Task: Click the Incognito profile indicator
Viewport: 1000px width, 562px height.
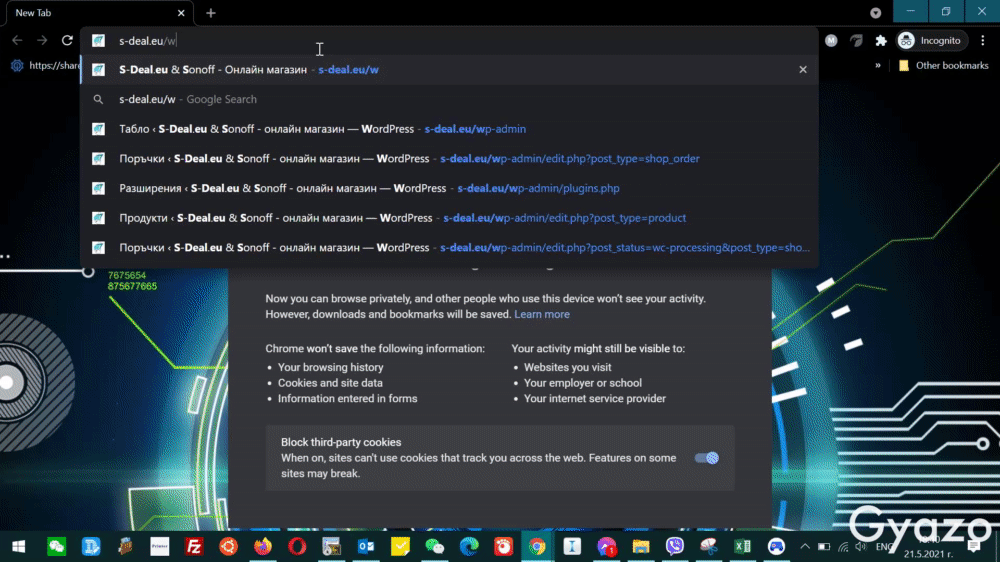Action: click(x=932, y=40)
